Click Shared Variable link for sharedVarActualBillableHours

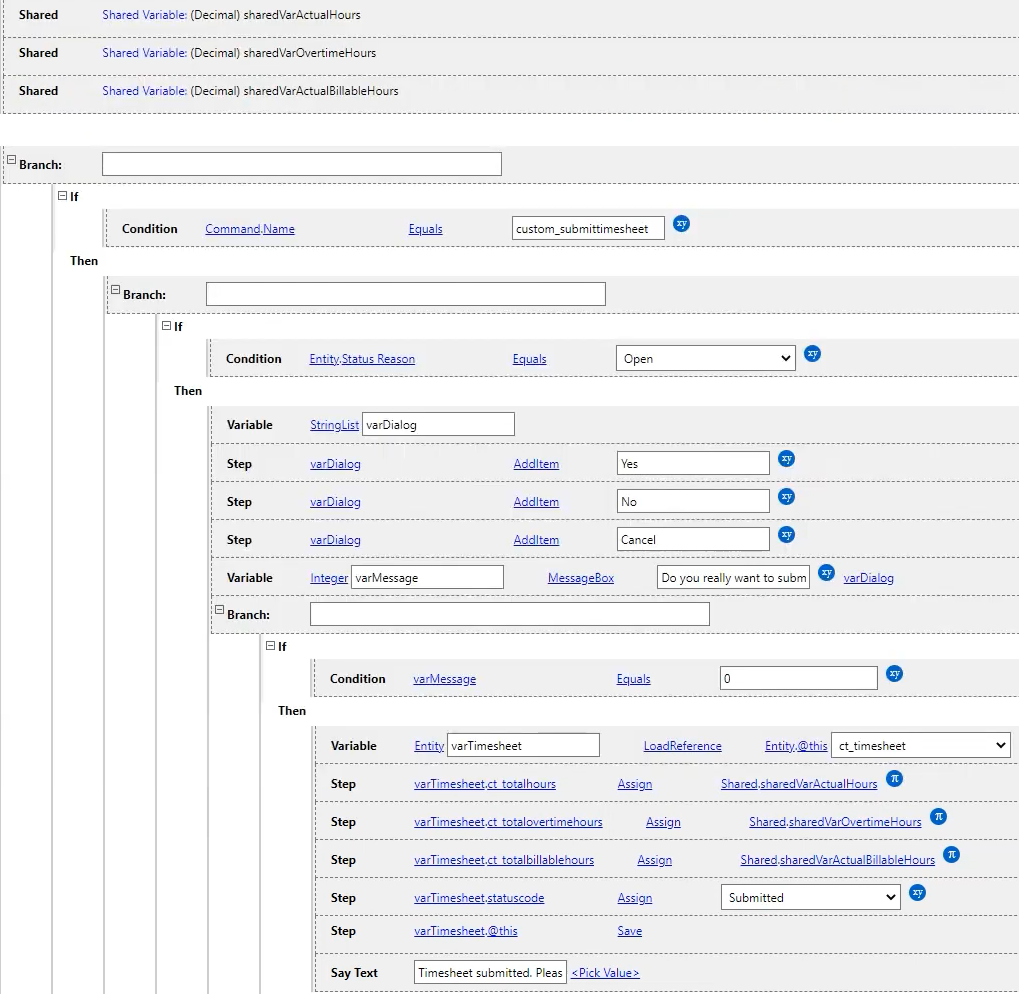pos(144,91)
